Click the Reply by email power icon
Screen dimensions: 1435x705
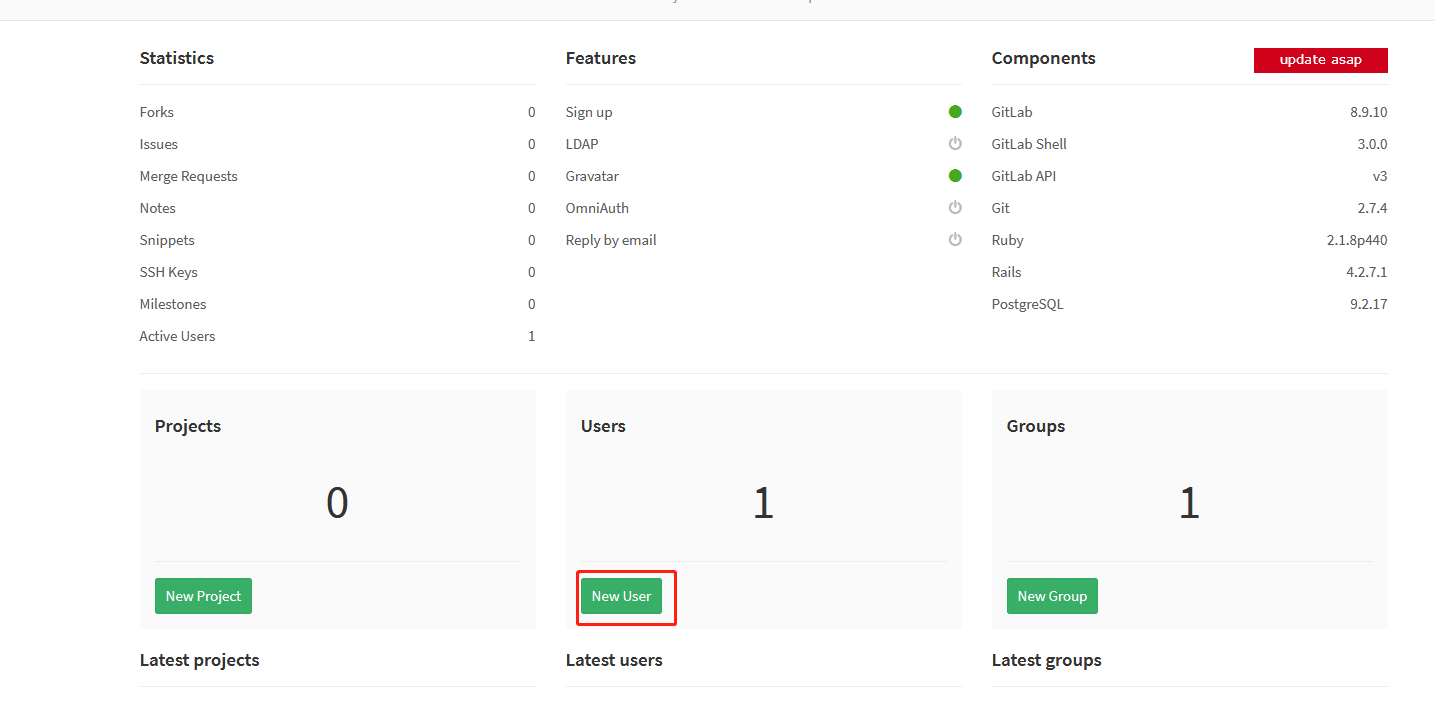point(955,240)
